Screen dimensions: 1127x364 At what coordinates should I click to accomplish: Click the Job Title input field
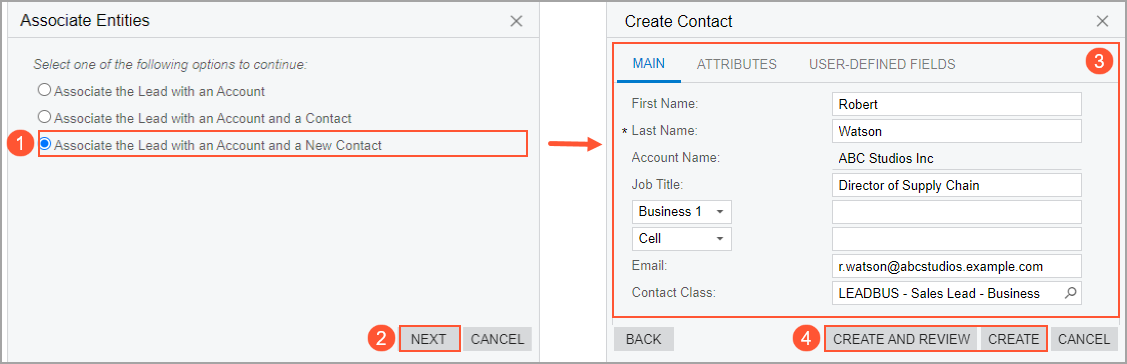(956, 185)
